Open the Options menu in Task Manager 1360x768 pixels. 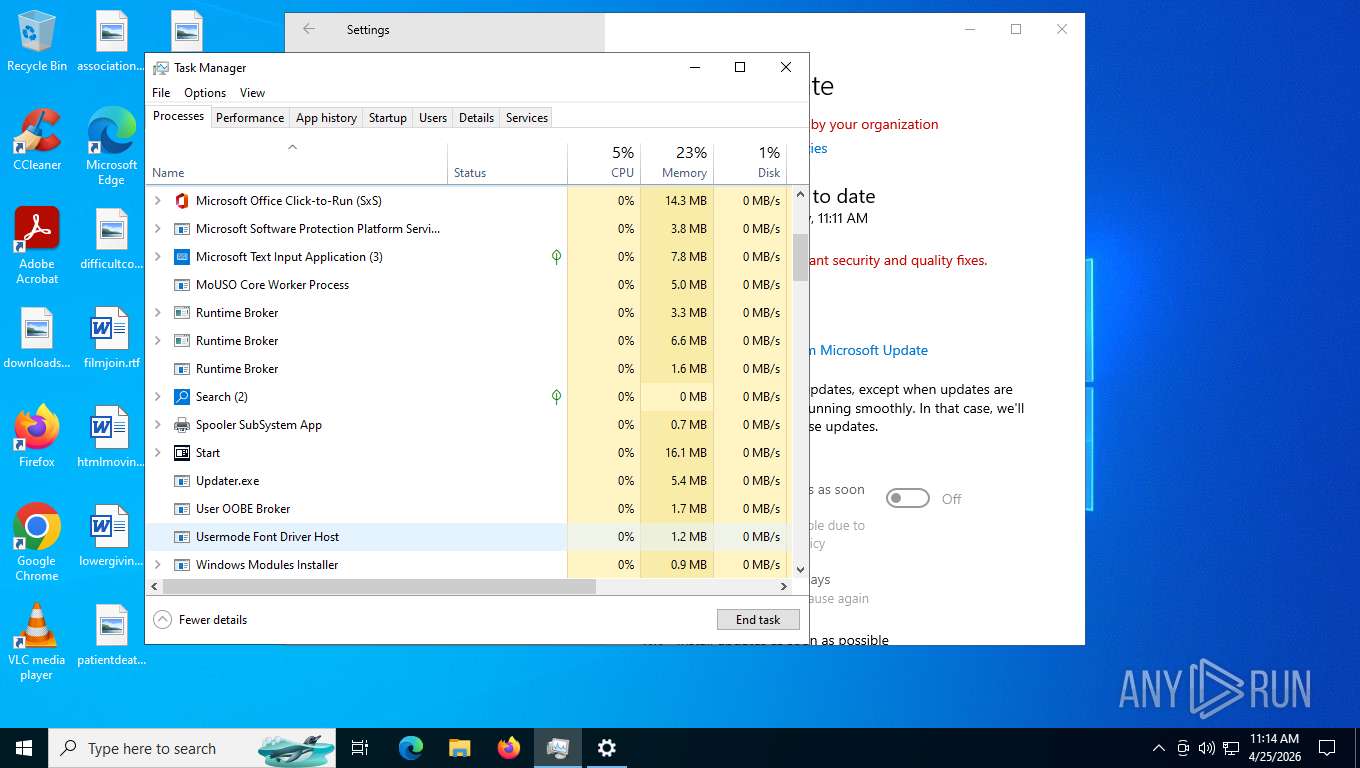click(205, 93)
